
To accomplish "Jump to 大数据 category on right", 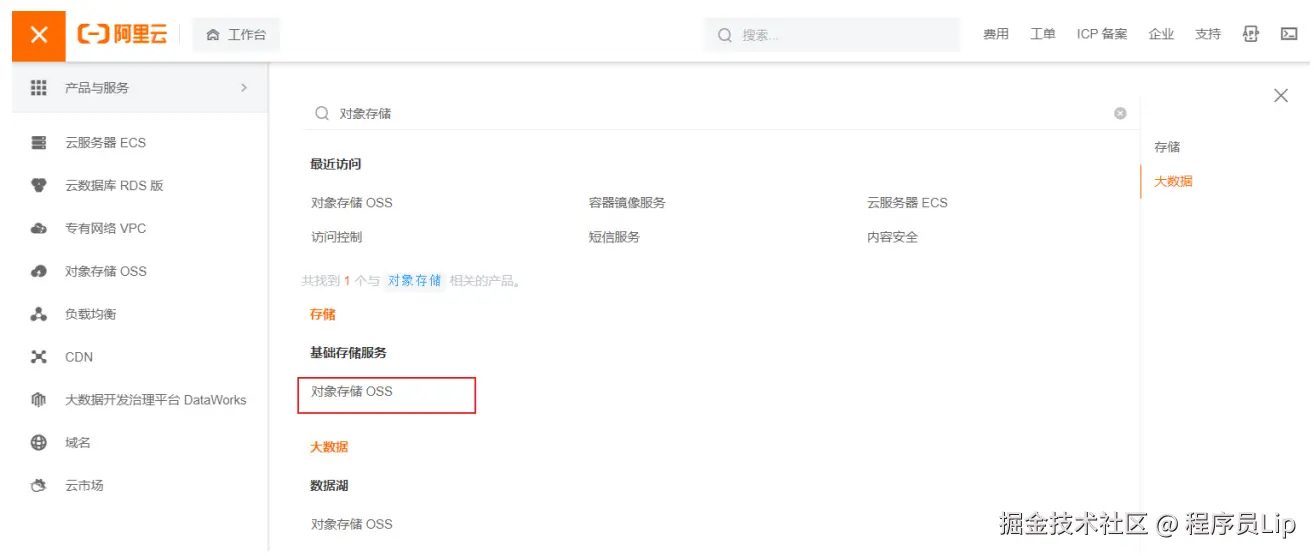I will point(1173,182).
